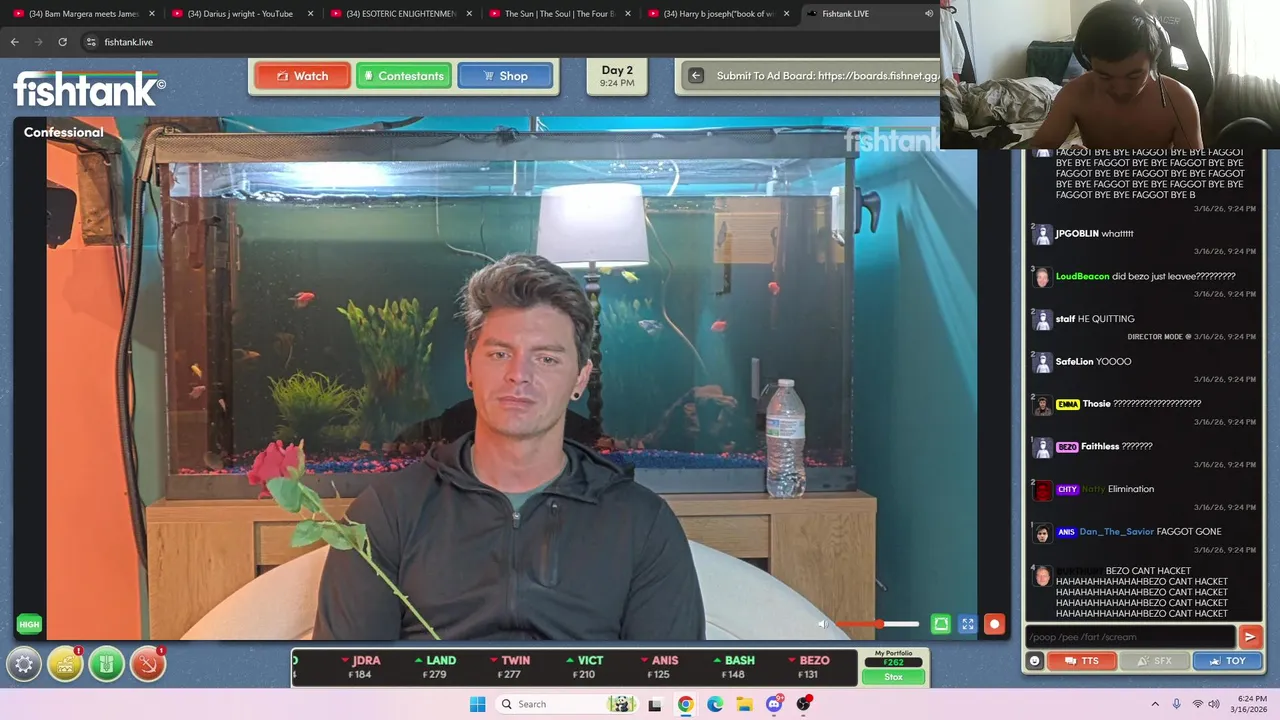Open the Shop tab
The image size is (1280, 720).
pyautogui.click(x=505, y=76)
